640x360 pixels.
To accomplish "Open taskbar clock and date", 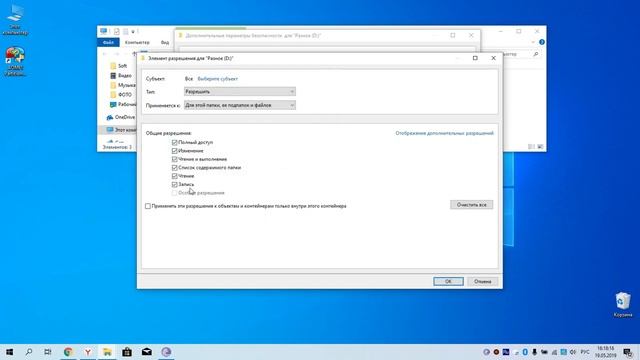I will pyautogui.click(x=606, y=352).
